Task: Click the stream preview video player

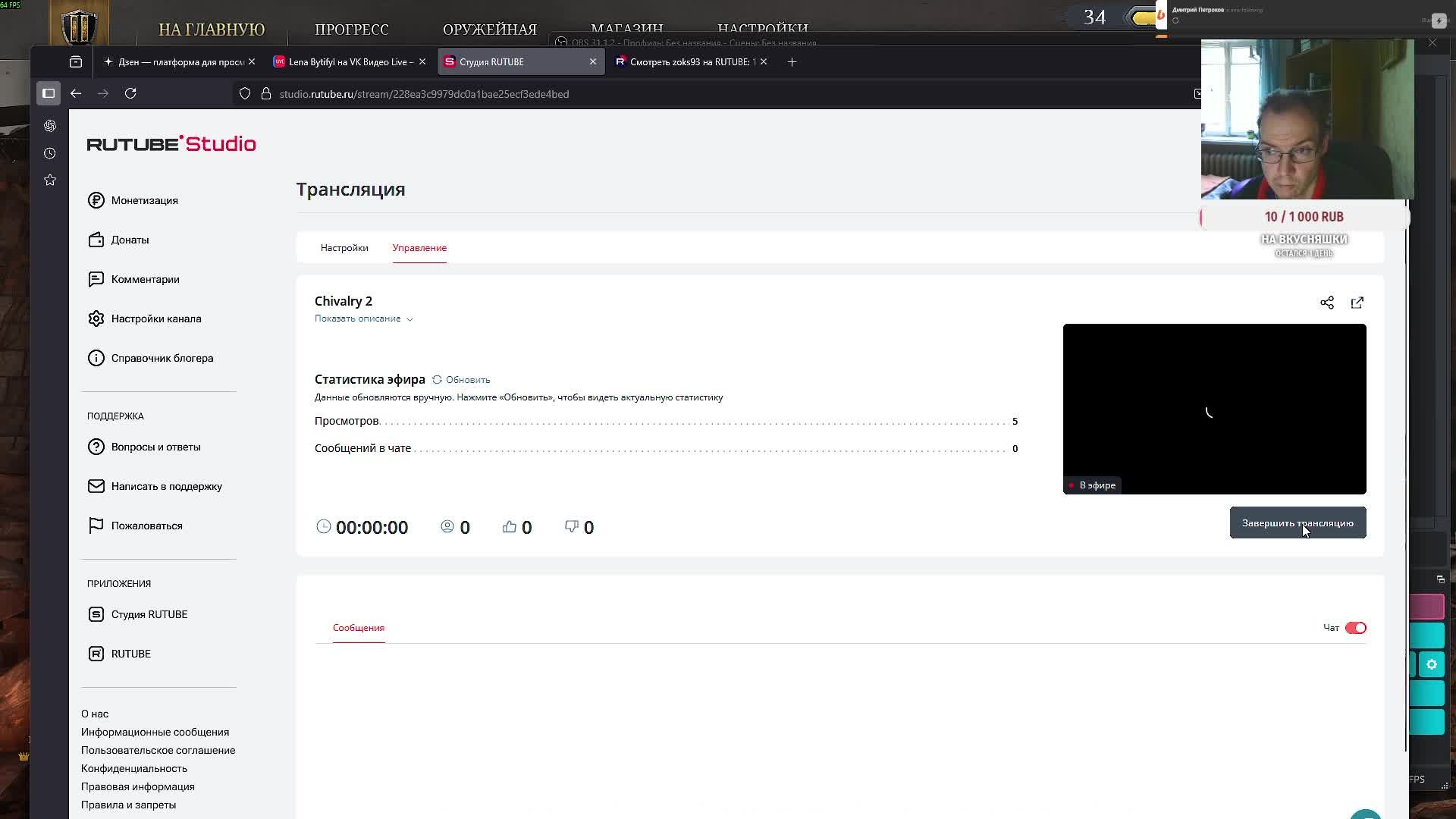Action: (1214, 409)
